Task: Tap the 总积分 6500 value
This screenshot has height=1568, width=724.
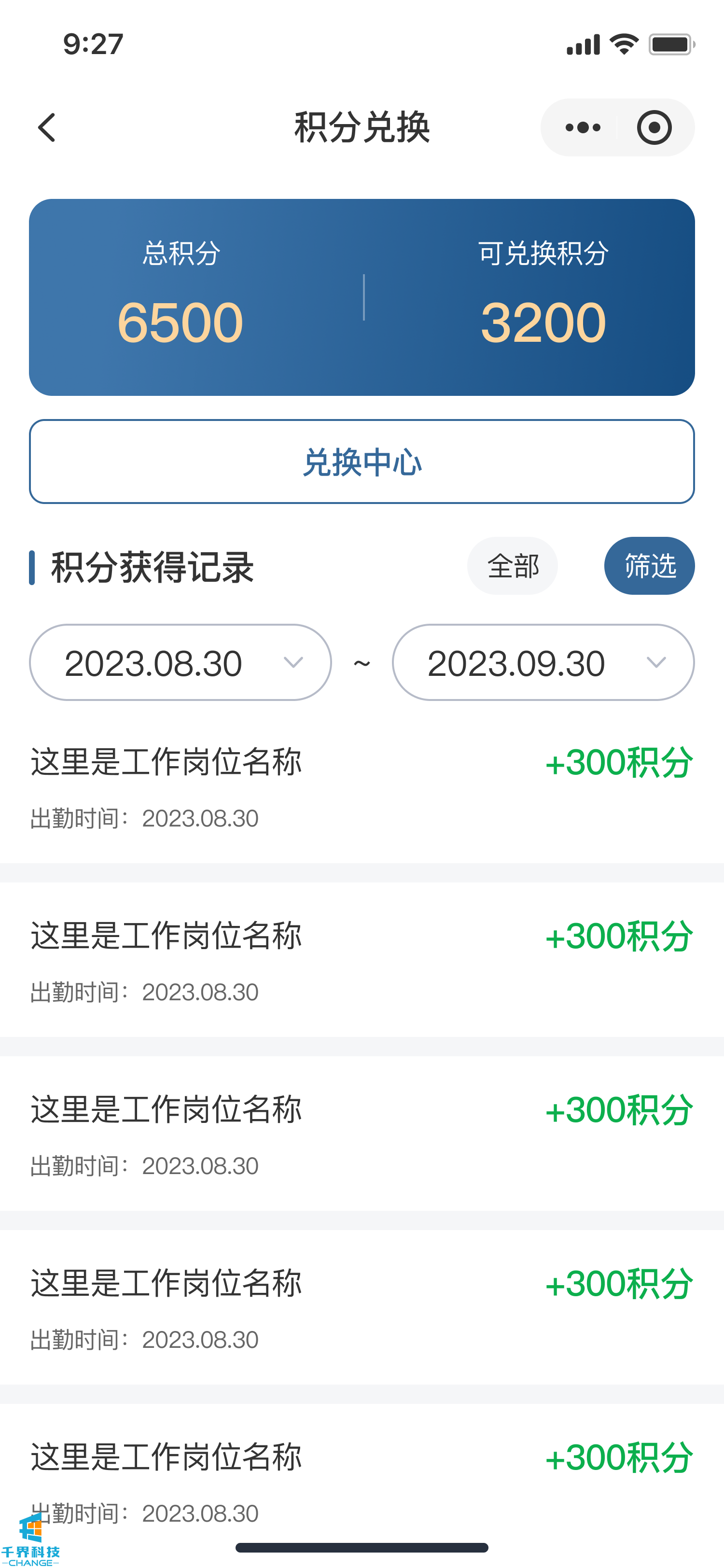Action: 180,322
